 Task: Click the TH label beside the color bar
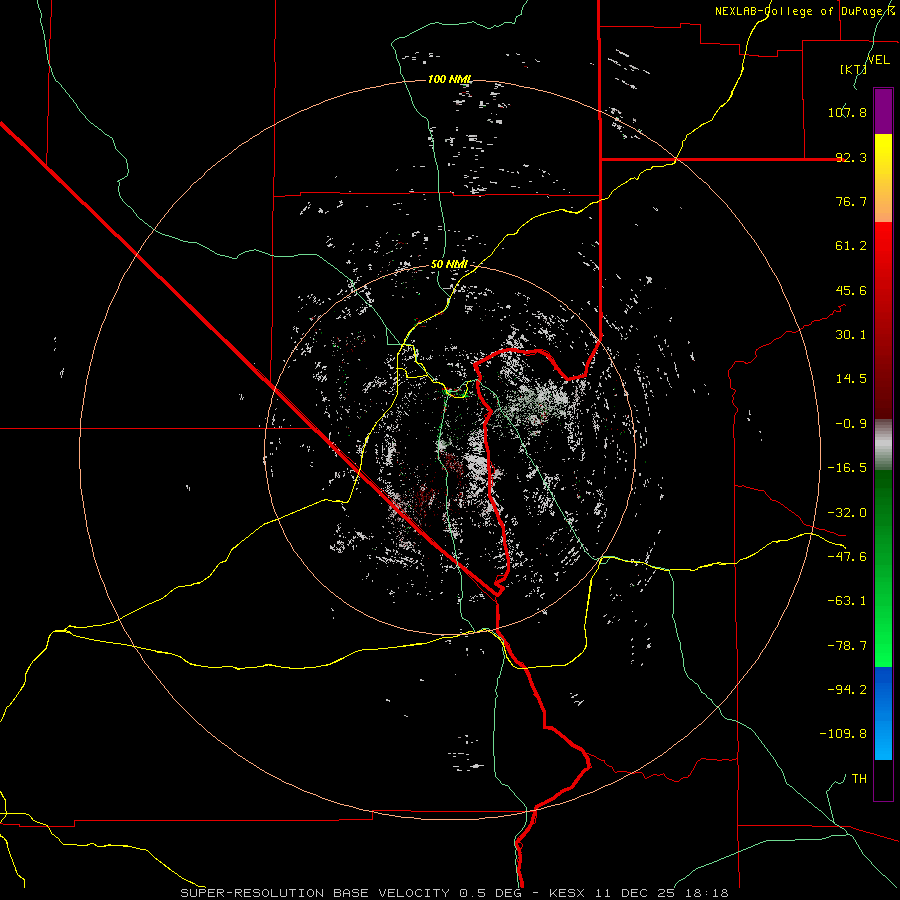[859, 779]
